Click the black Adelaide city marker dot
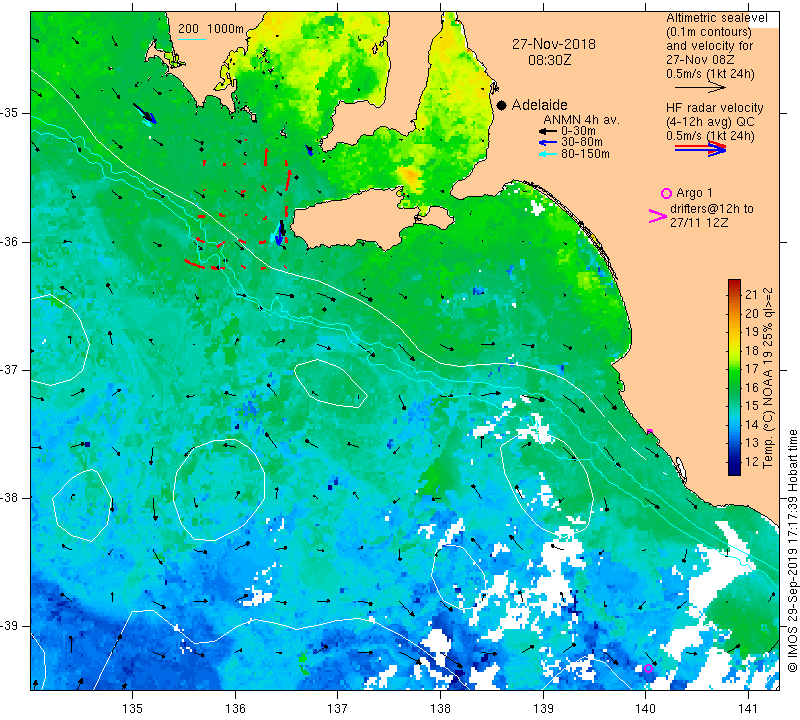The image size is (800, 720). (502, 105)
